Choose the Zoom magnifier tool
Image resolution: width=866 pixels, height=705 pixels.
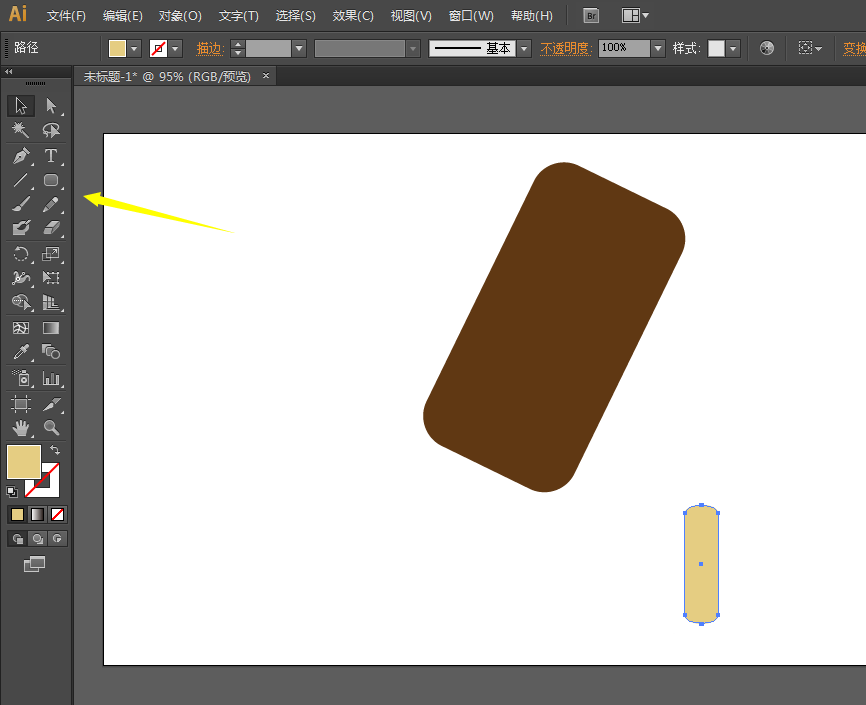[x=51, y=428]
